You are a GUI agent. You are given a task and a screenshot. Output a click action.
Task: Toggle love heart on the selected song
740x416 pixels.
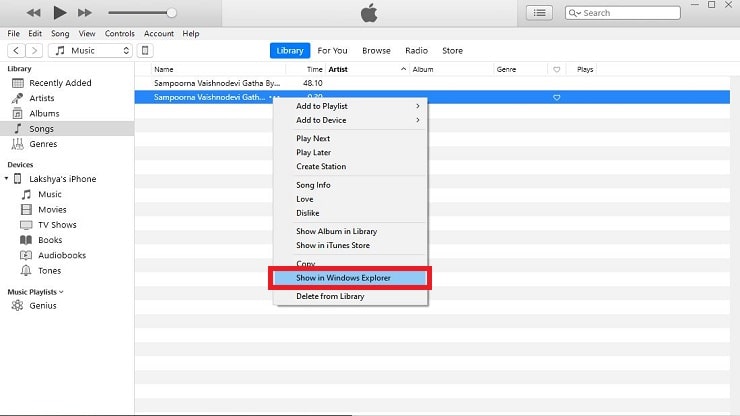click(556, 97)
